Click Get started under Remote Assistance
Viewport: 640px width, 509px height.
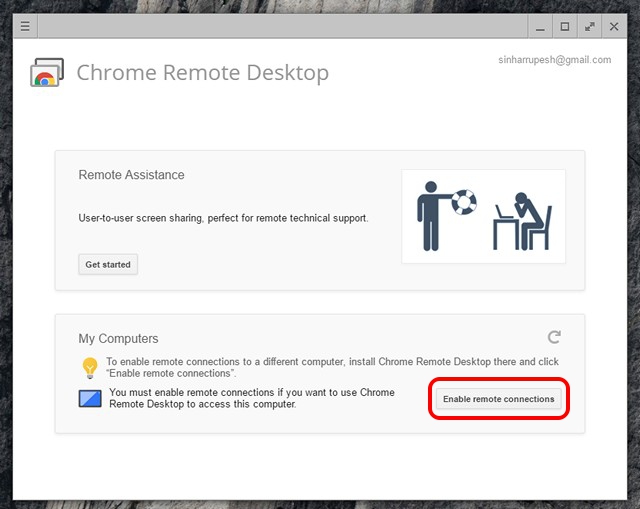coord(108,265)
